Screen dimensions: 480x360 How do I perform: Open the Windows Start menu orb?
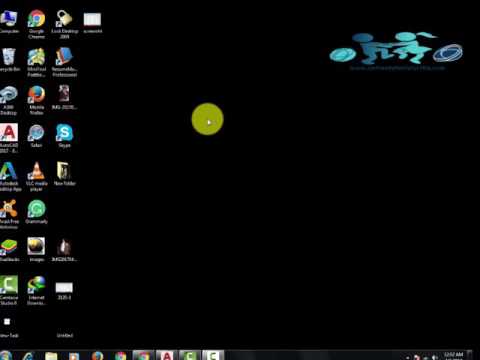(x=6, y=355)
